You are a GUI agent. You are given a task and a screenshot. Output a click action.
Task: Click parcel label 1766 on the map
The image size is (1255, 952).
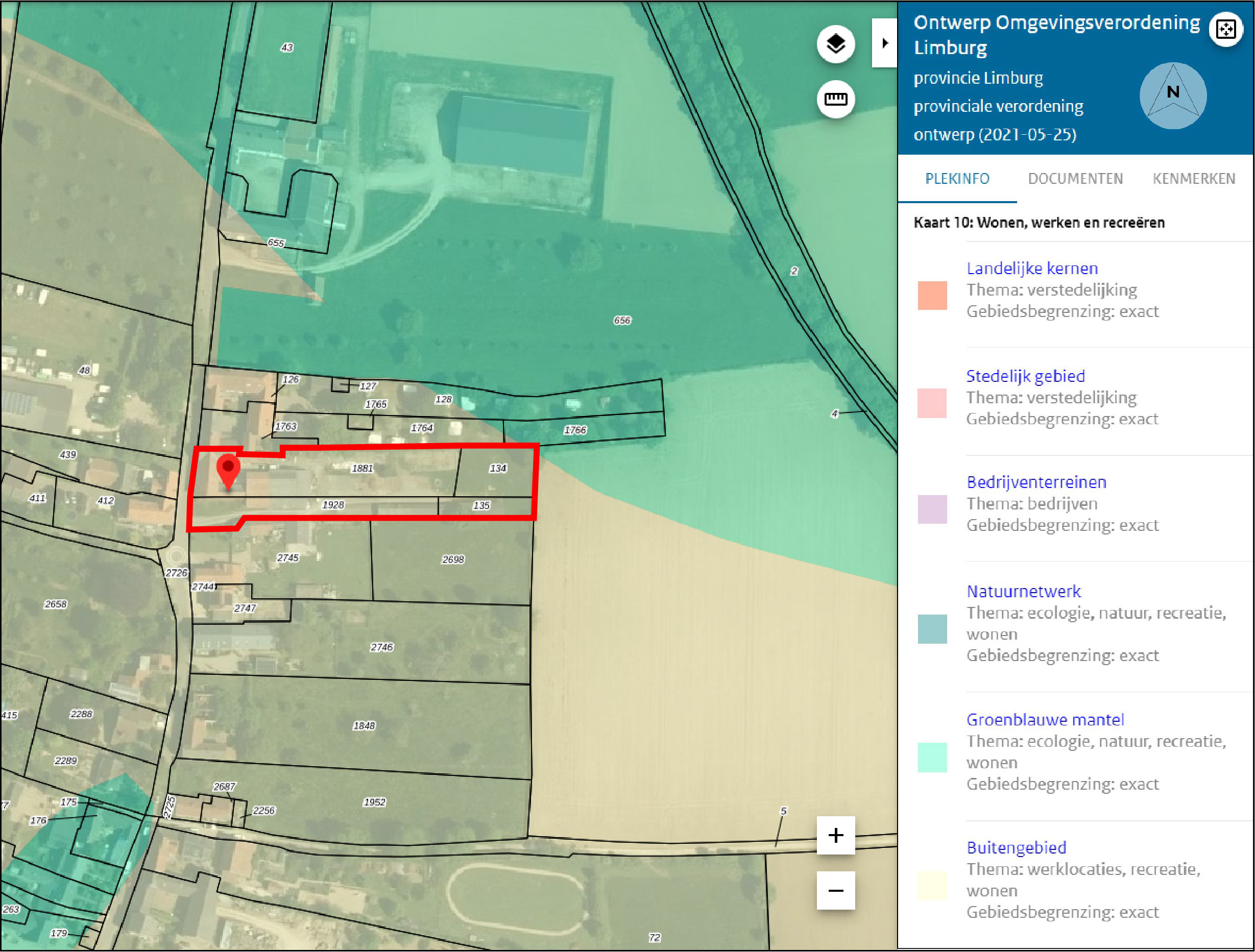tap(575, 429)
